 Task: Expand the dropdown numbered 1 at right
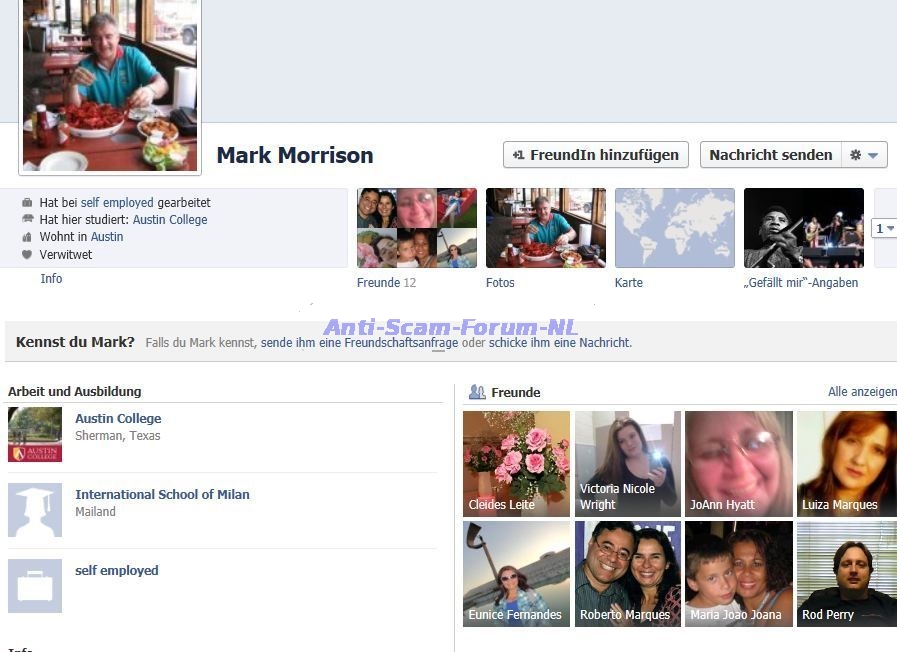(884, 229)
